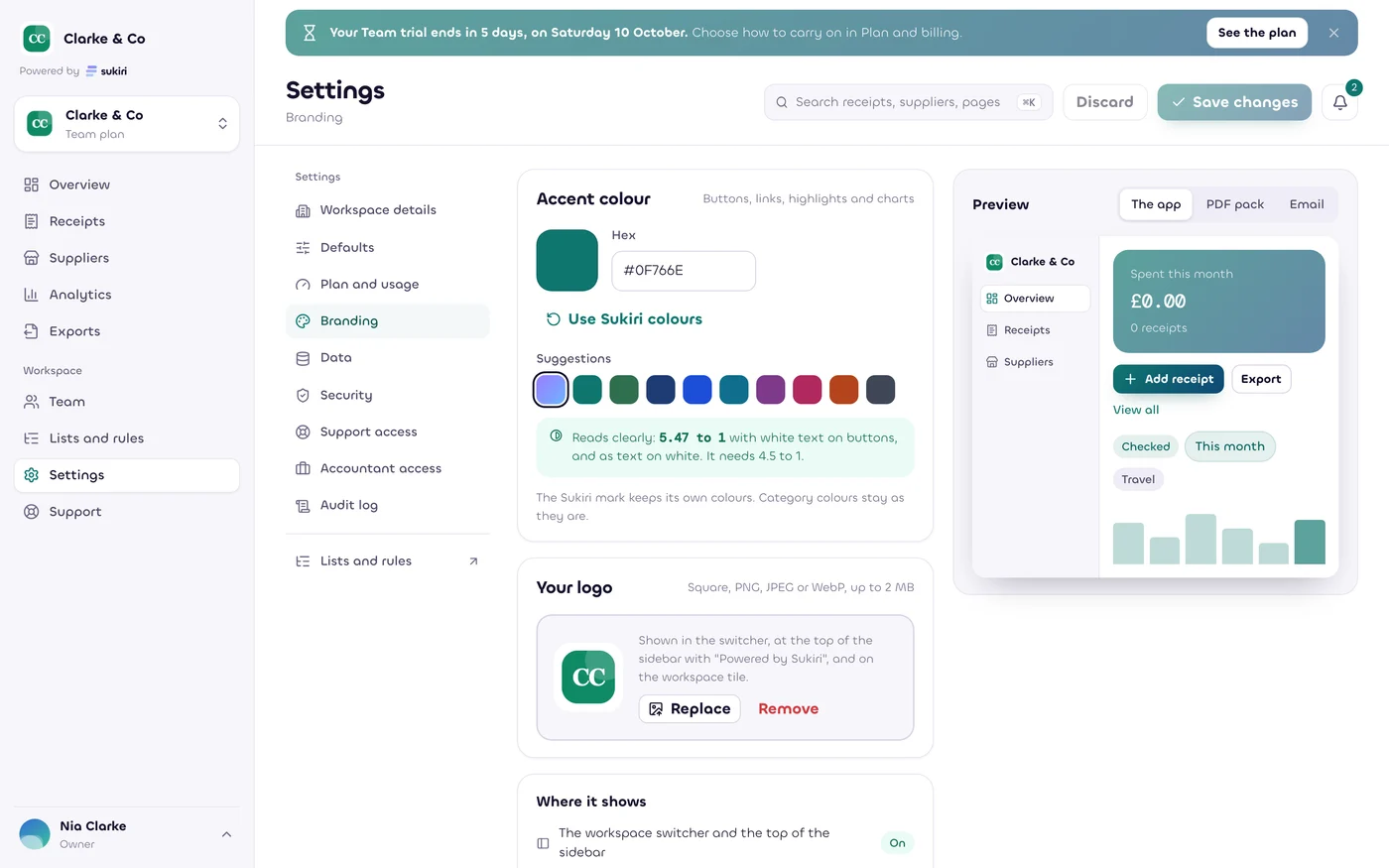Click the Analytics chart icon
Viewport: 1389px width, 868px height.
(x=32, y=295)
